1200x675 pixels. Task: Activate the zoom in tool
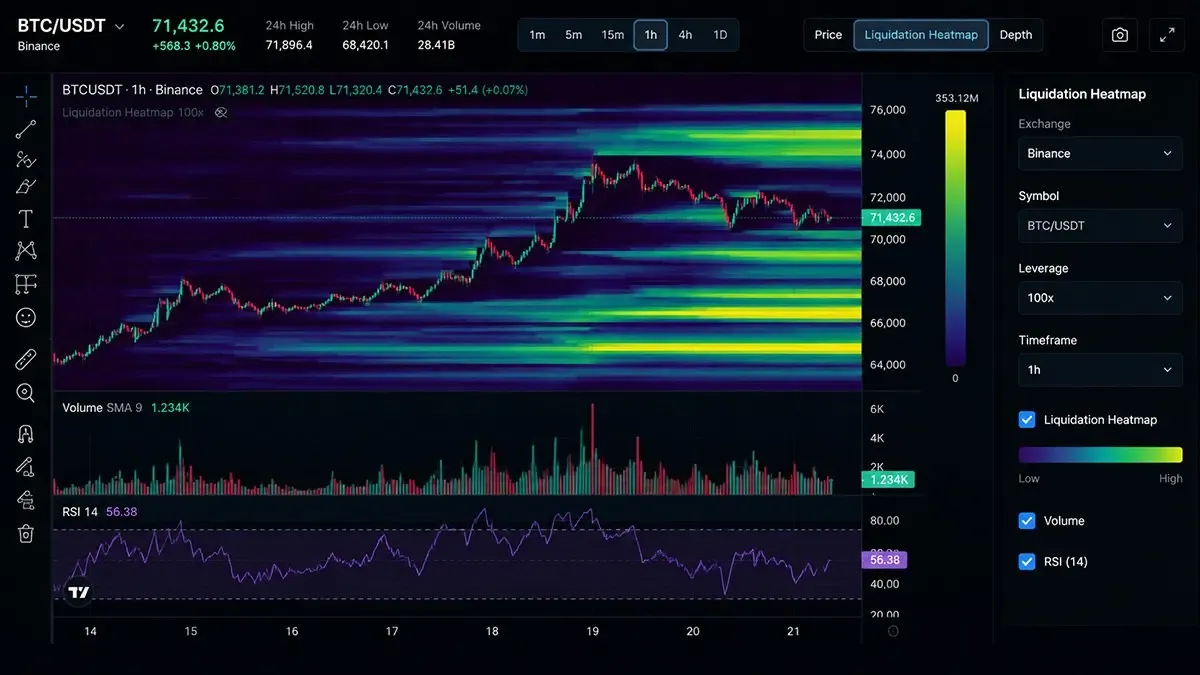[26, 392]
